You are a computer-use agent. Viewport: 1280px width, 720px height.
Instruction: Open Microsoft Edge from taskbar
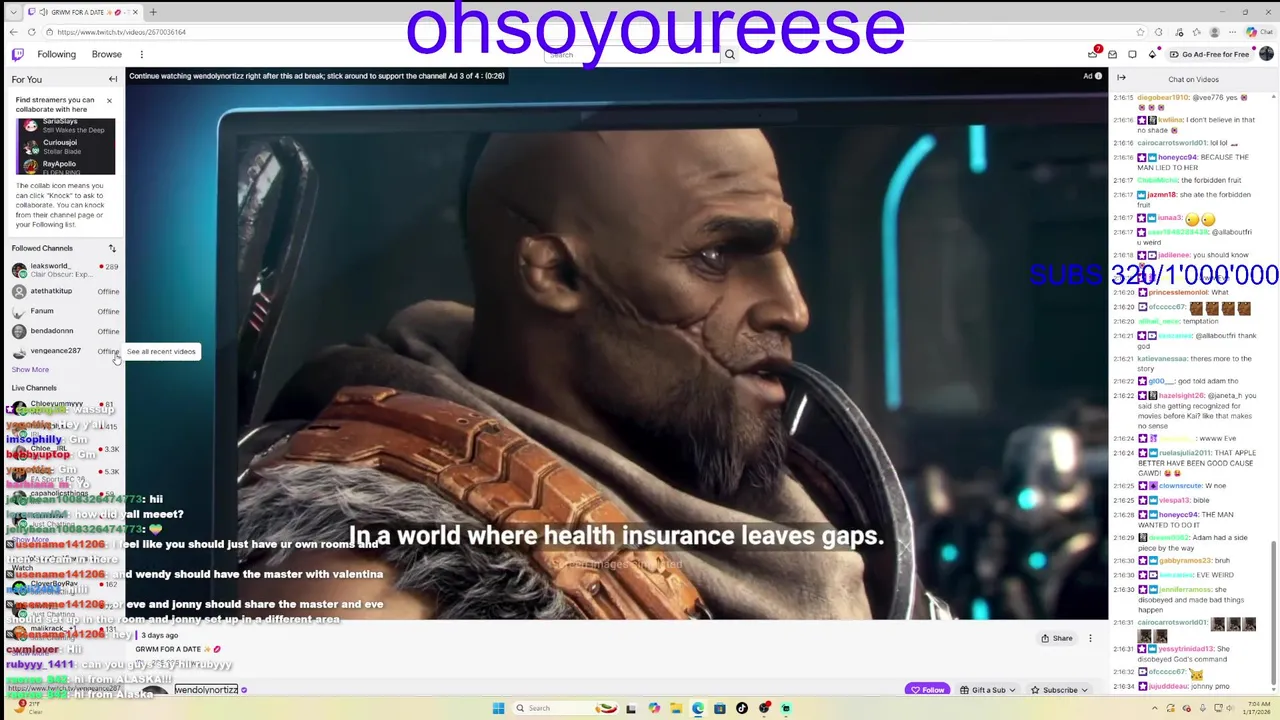pos(697,708)
